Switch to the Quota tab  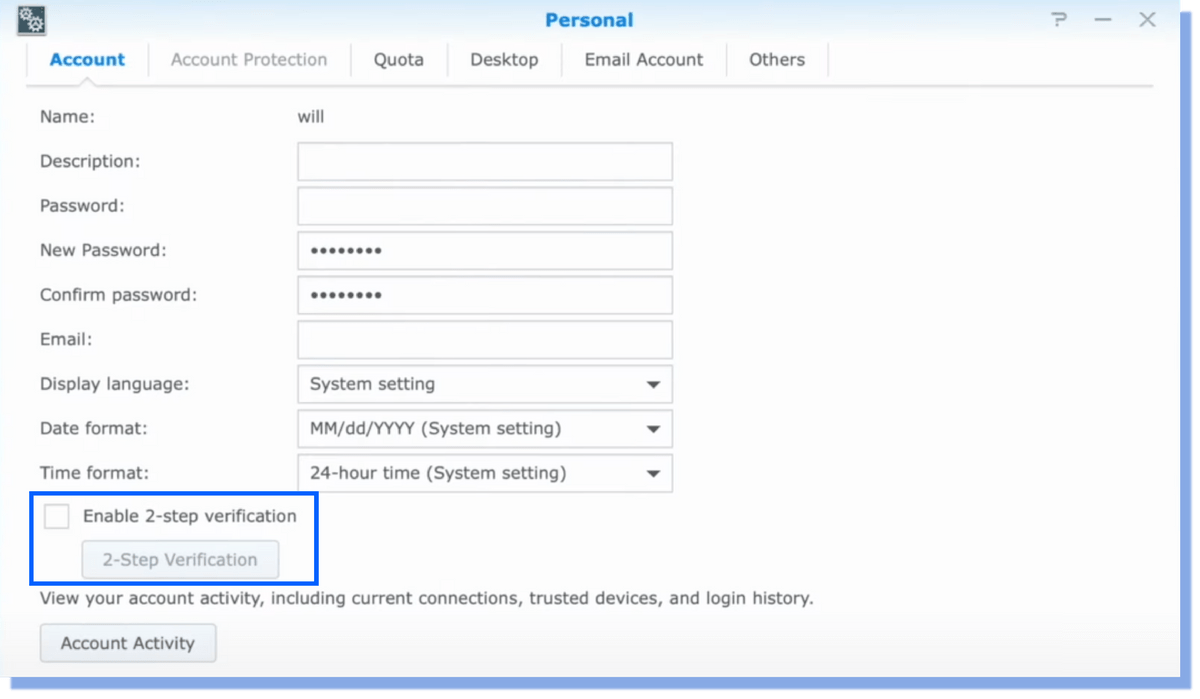(399, 60)
